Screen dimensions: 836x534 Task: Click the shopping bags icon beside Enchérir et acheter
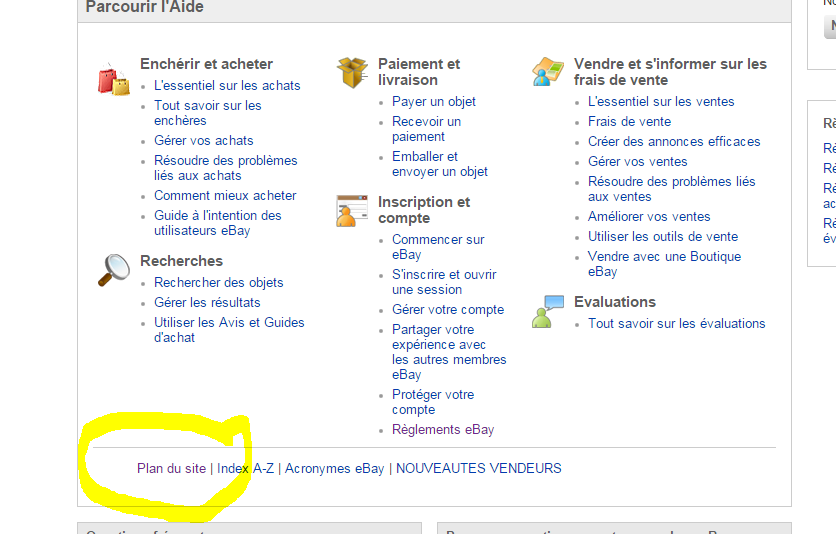113,78
